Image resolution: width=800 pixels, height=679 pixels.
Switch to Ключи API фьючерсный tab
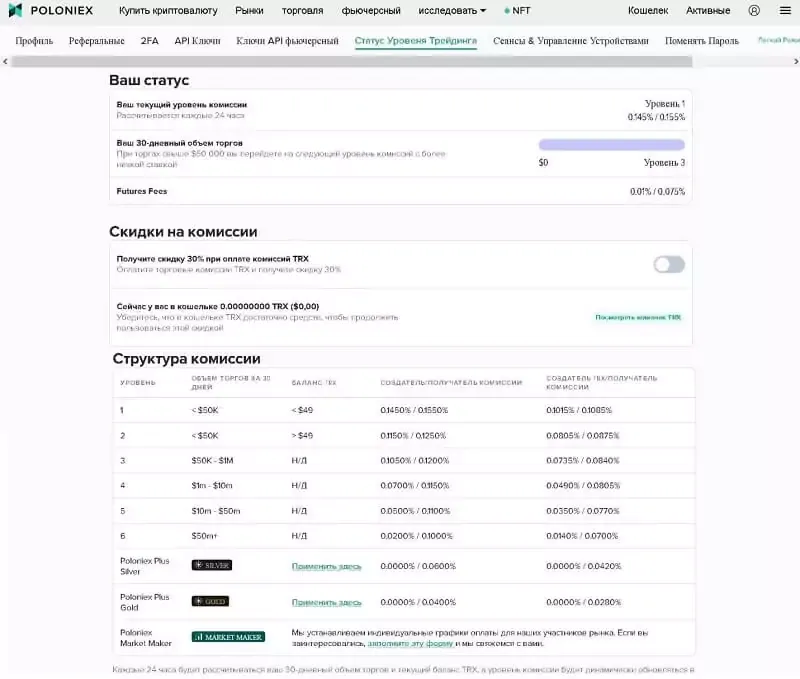tap(287, 41)
